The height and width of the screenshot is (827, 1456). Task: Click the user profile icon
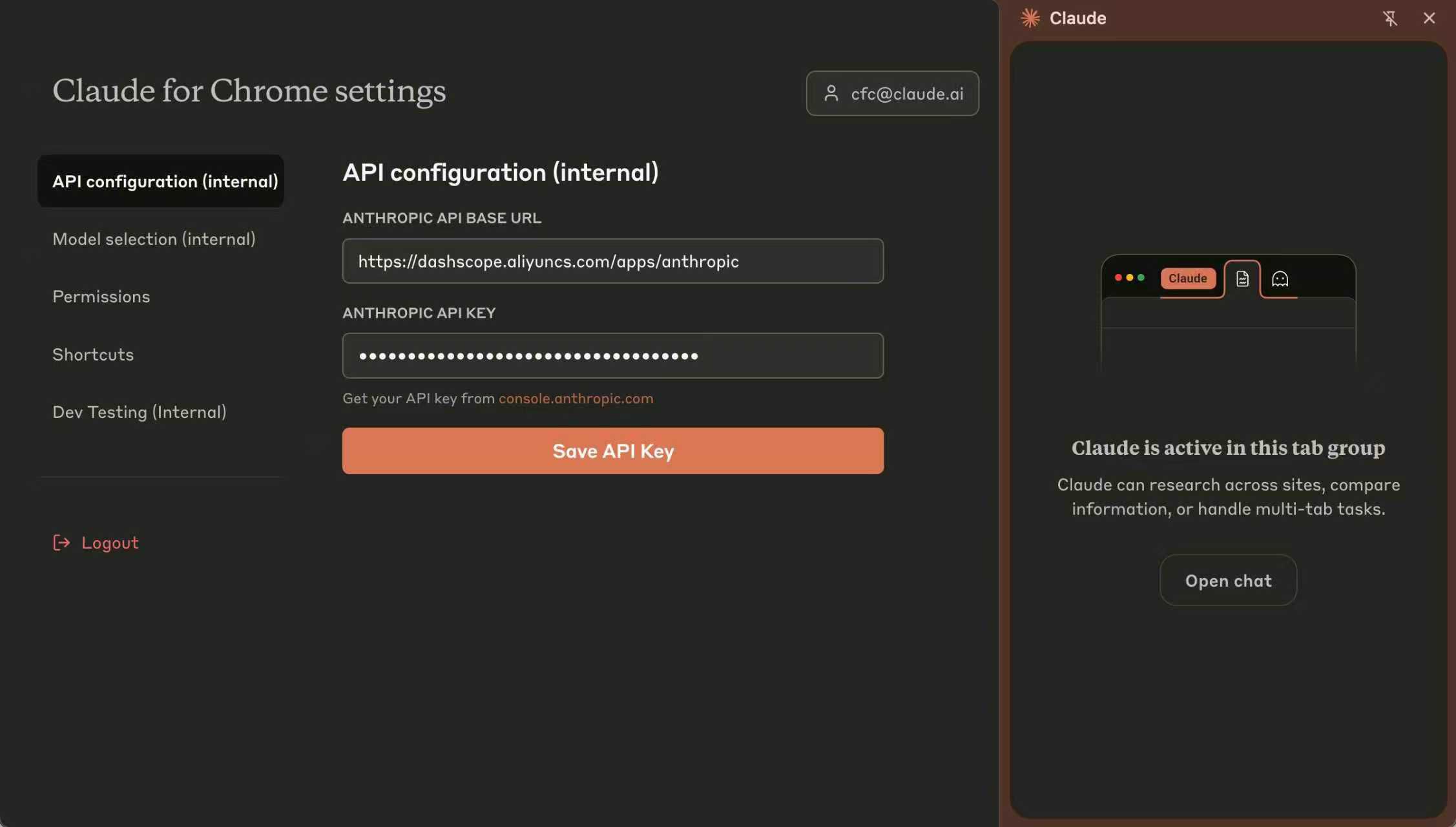[x=831, y=93]
